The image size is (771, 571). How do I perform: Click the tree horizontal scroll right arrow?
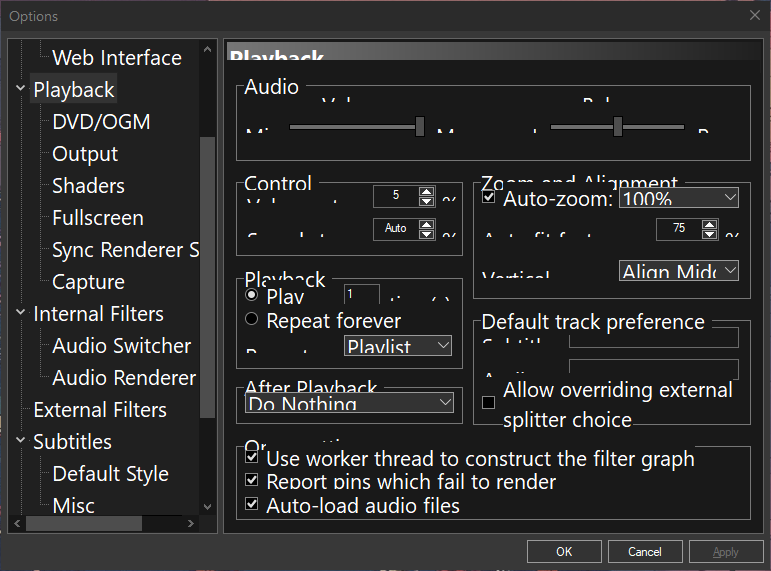191,523
